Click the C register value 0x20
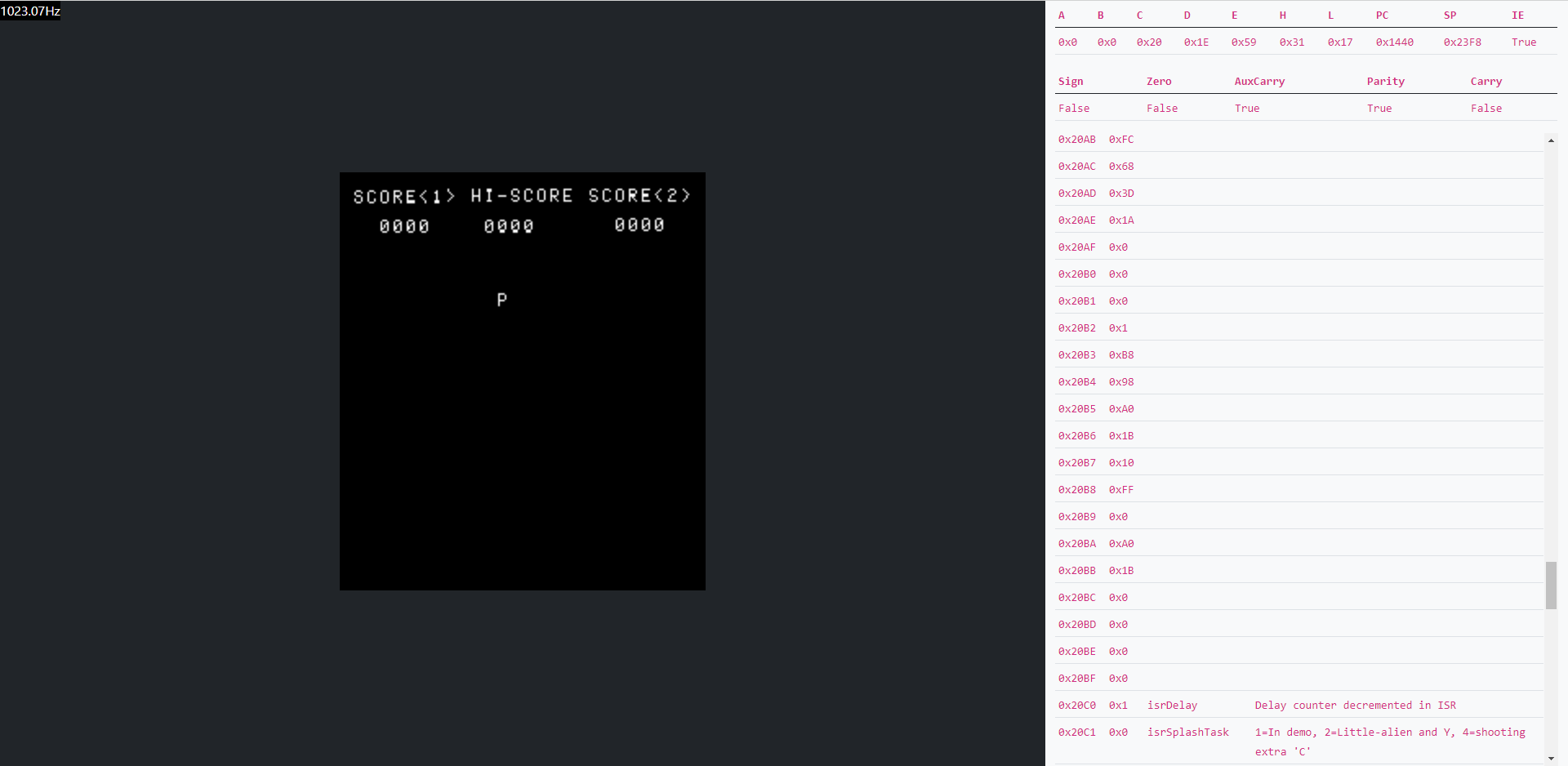 (1149, 42)
